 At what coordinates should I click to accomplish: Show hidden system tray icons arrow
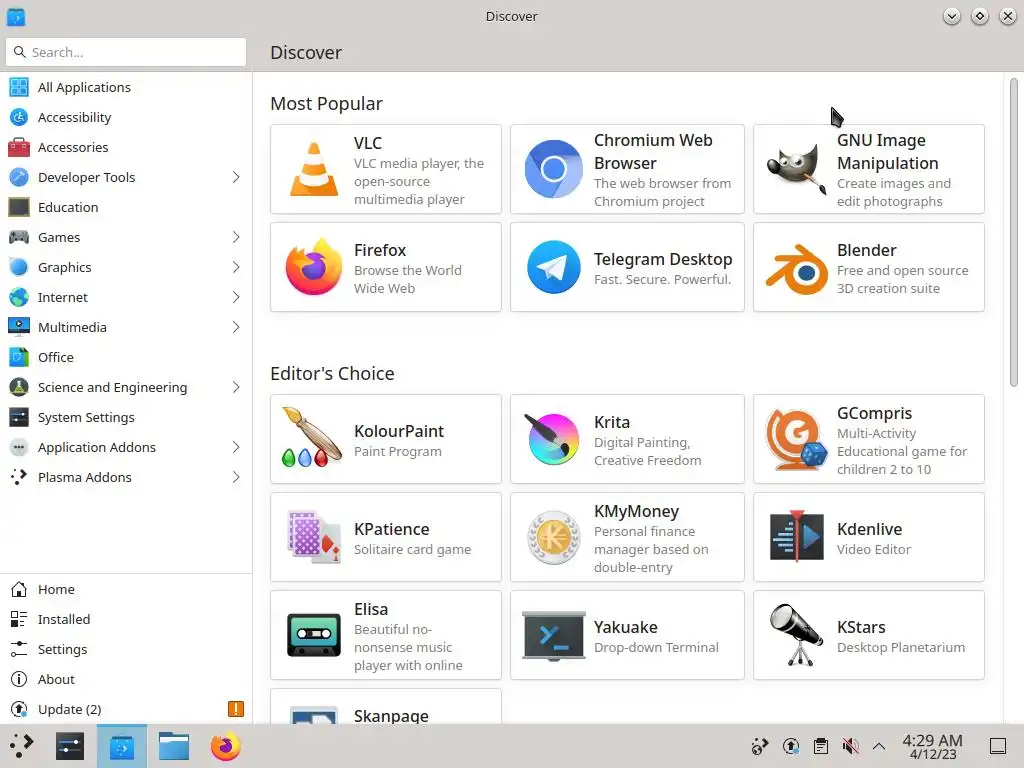coord(879,746)
